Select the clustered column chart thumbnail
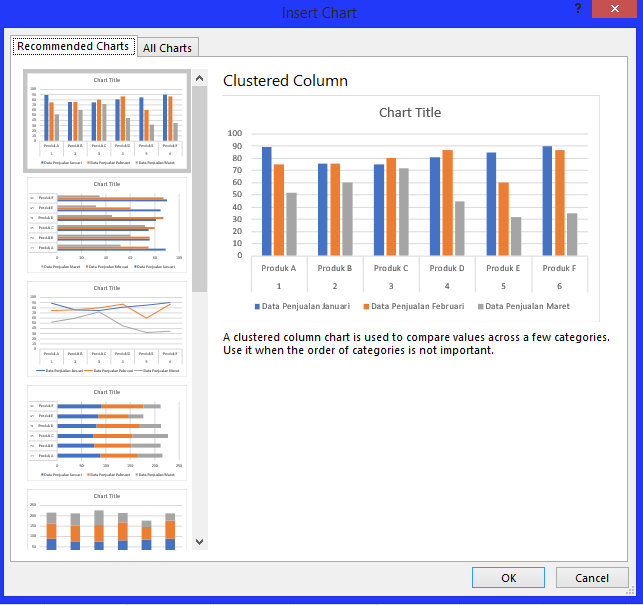This screenshot has width=643, height=605. point(107,120)
